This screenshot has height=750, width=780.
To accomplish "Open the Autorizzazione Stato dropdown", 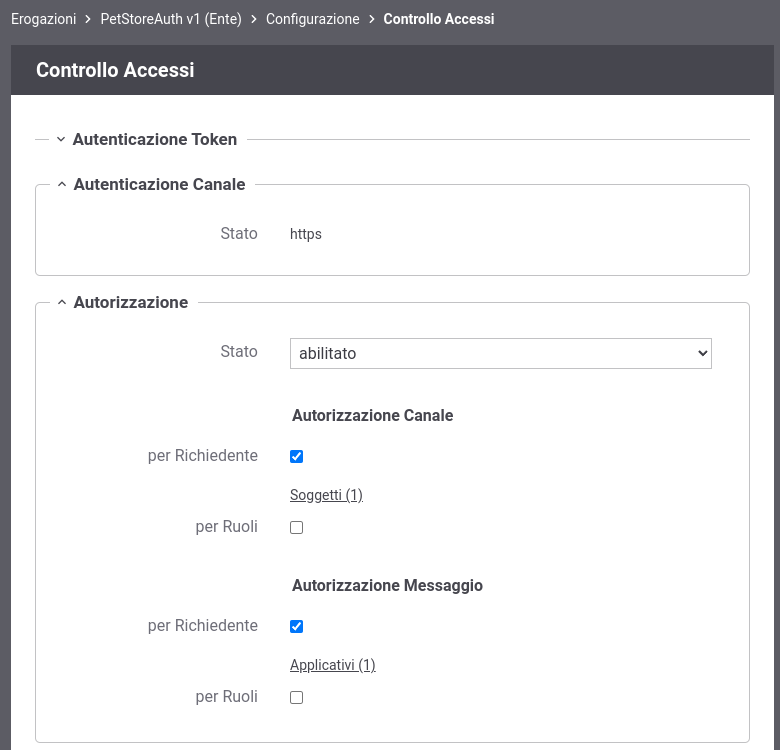I will [500, 354].
